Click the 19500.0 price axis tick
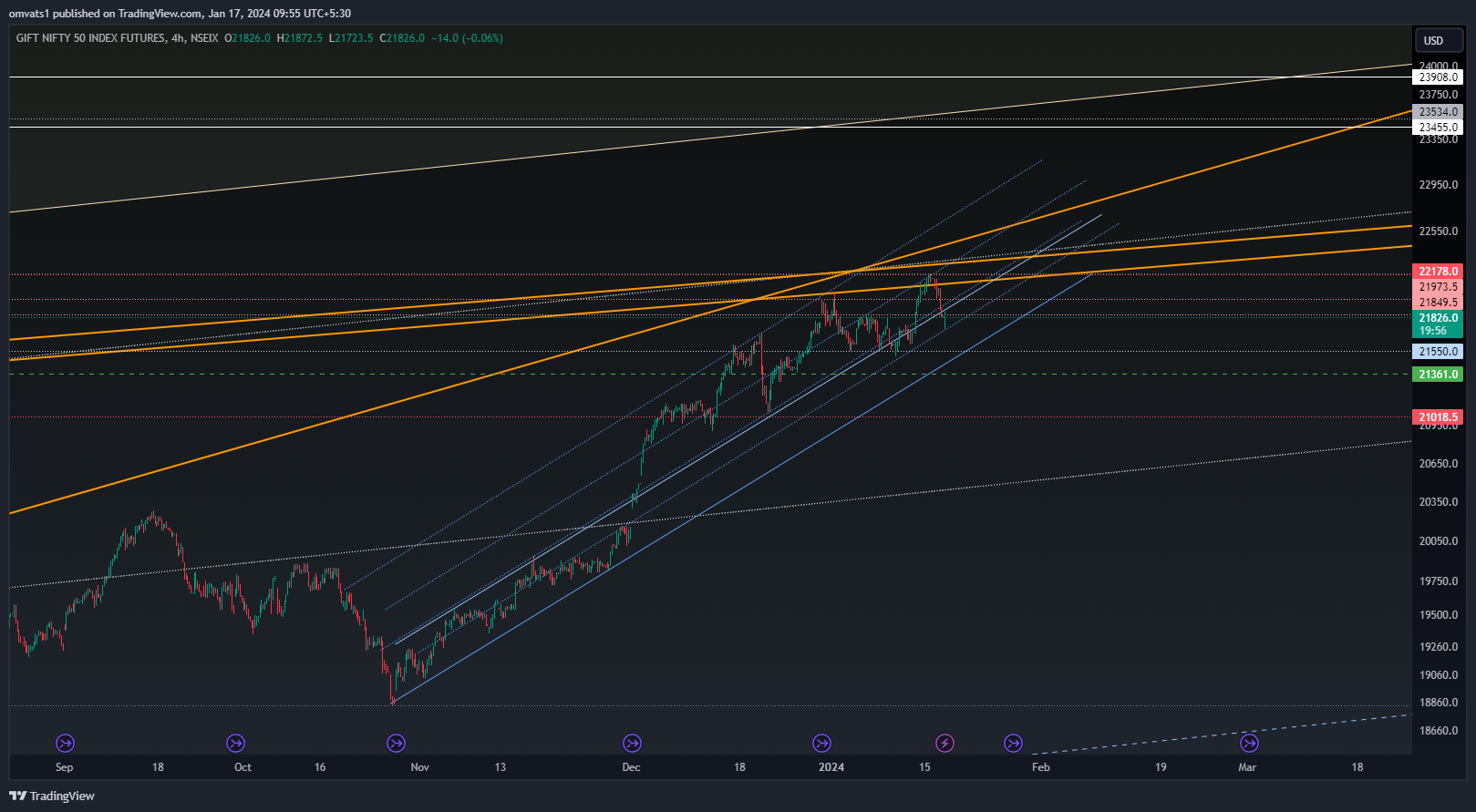This screenshot has width=1476, height=812. tap(1439, 615)
